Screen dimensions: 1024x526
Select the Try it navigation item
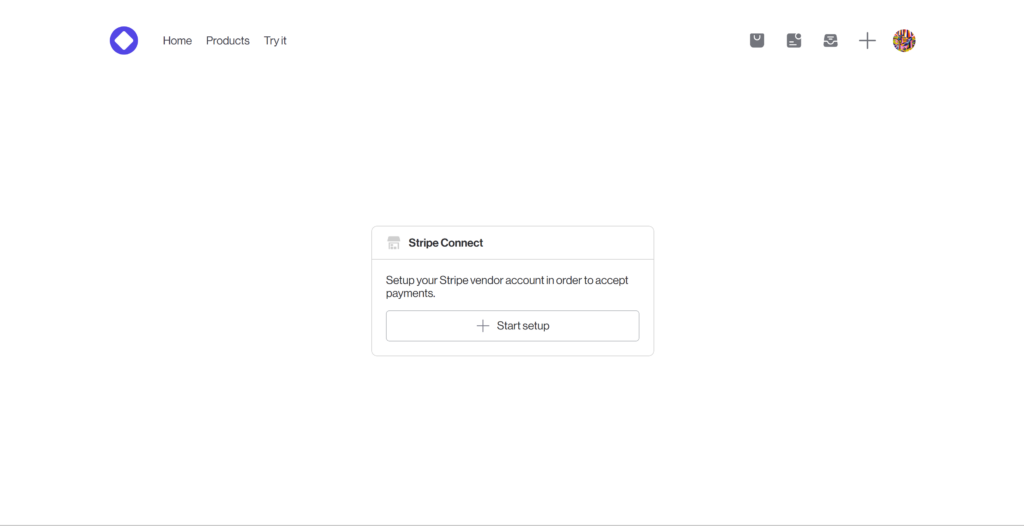pyautogui.click(x=275, y=41)
